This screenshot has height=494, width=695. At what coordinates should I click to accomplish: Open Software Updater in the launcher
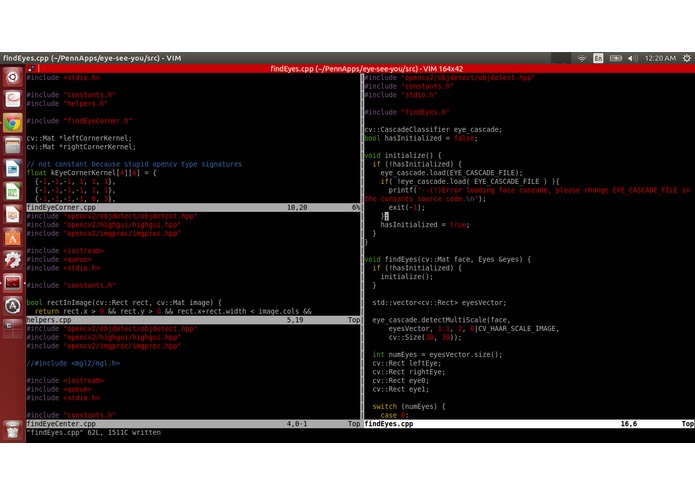point(12,306)
